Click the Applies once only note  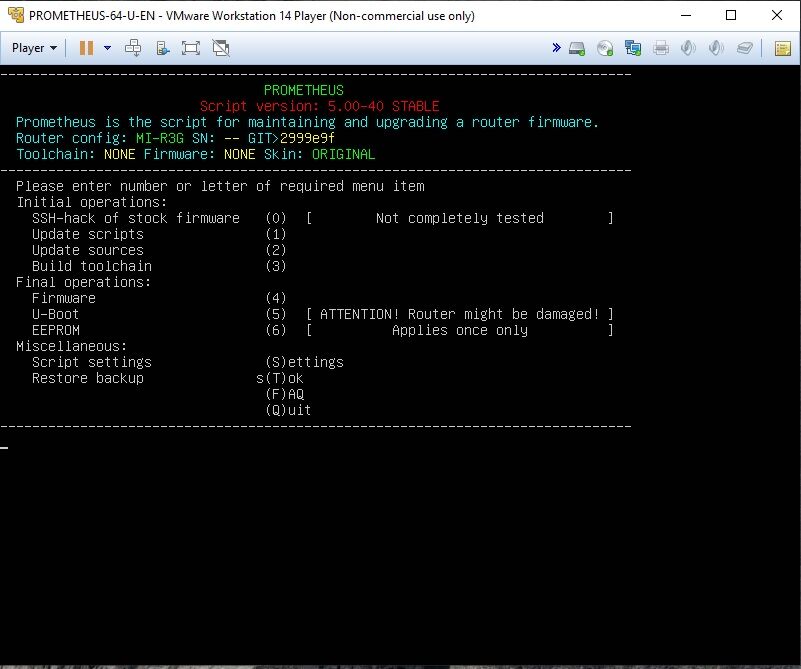(460, 330)
